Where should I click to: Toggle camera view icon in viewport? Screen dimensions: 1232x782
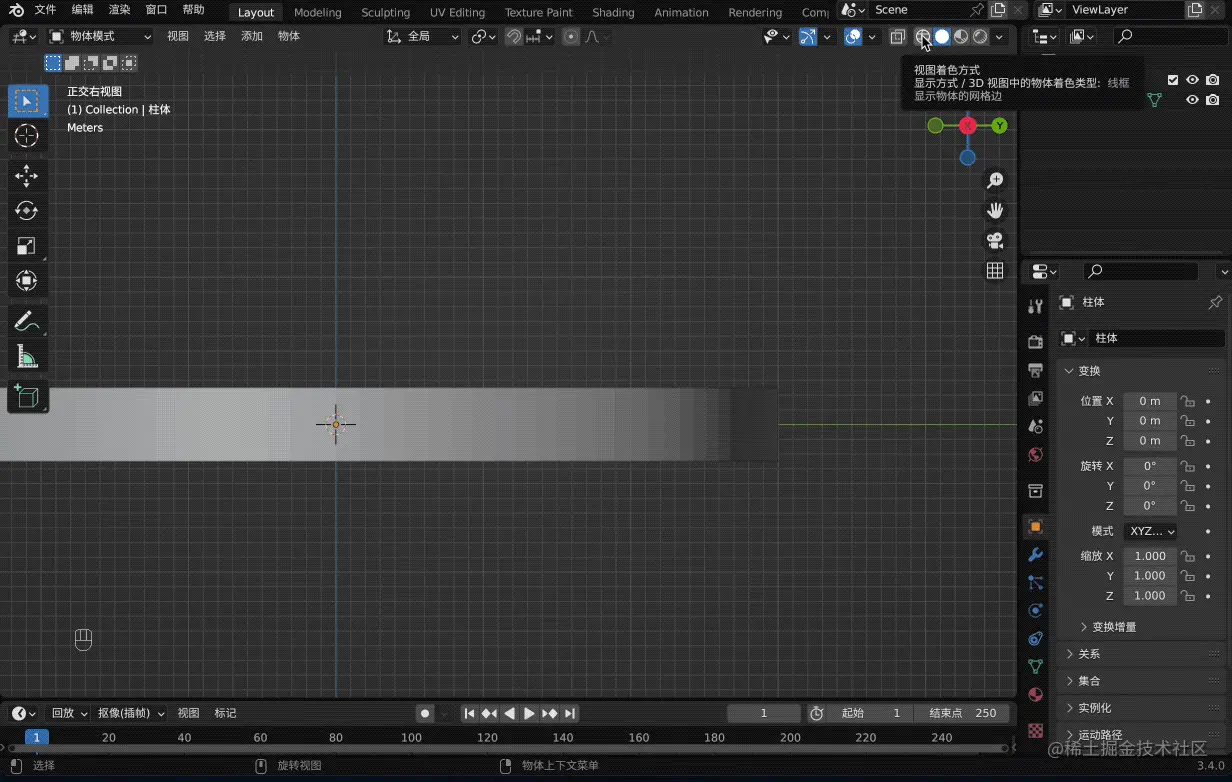point(995,240)
